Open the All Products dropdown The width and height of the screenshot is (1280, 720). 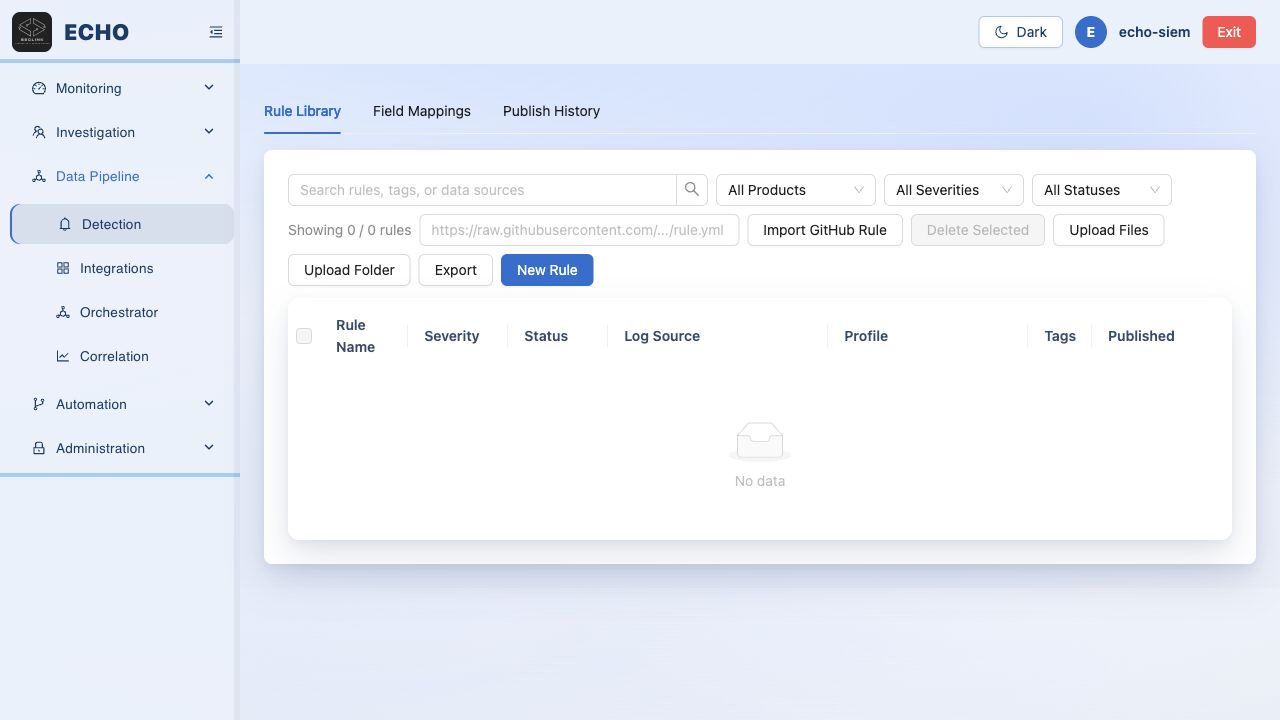pos(796,190)
